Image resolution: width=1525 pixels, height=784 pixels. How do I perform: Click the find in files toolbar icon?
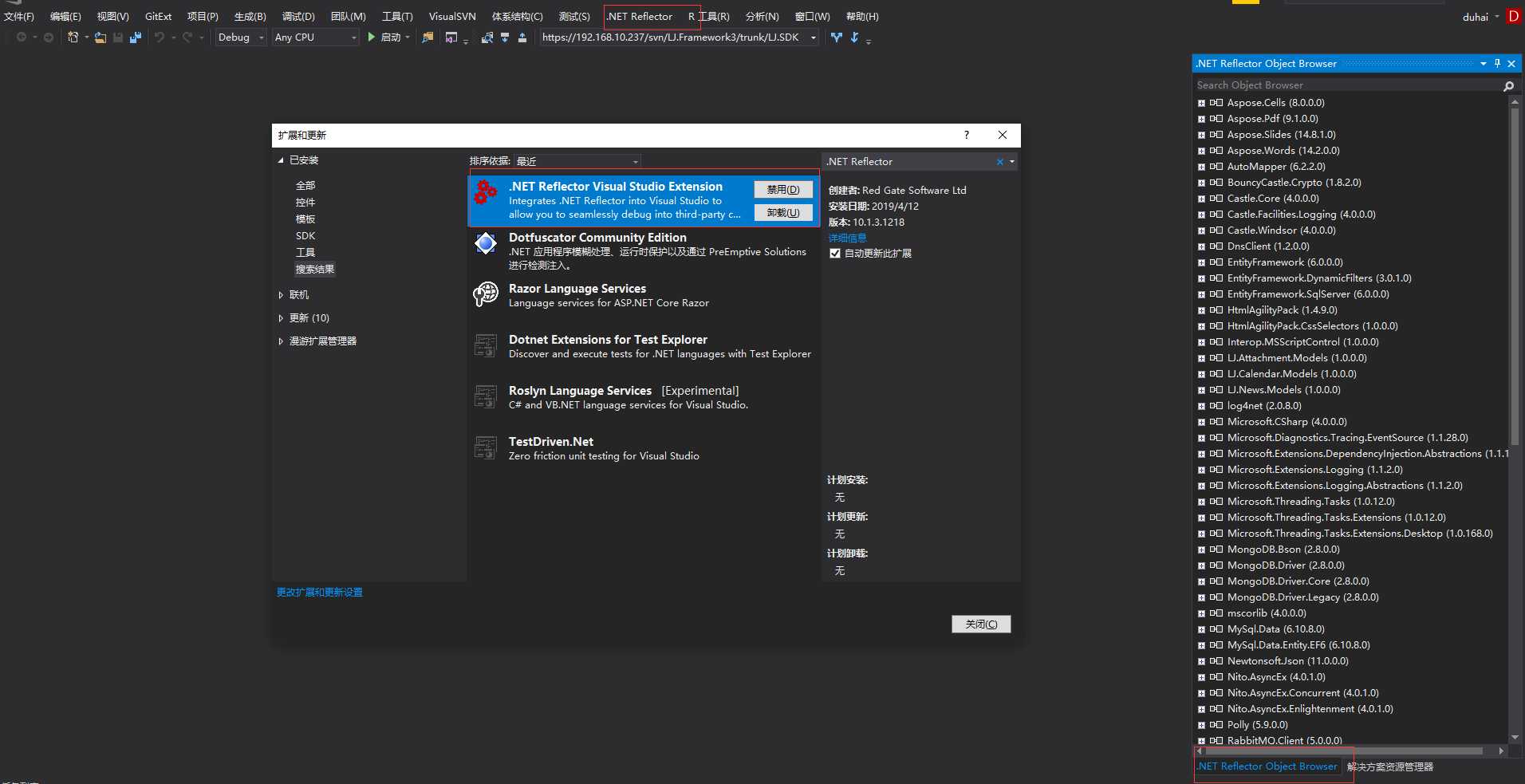428,37
